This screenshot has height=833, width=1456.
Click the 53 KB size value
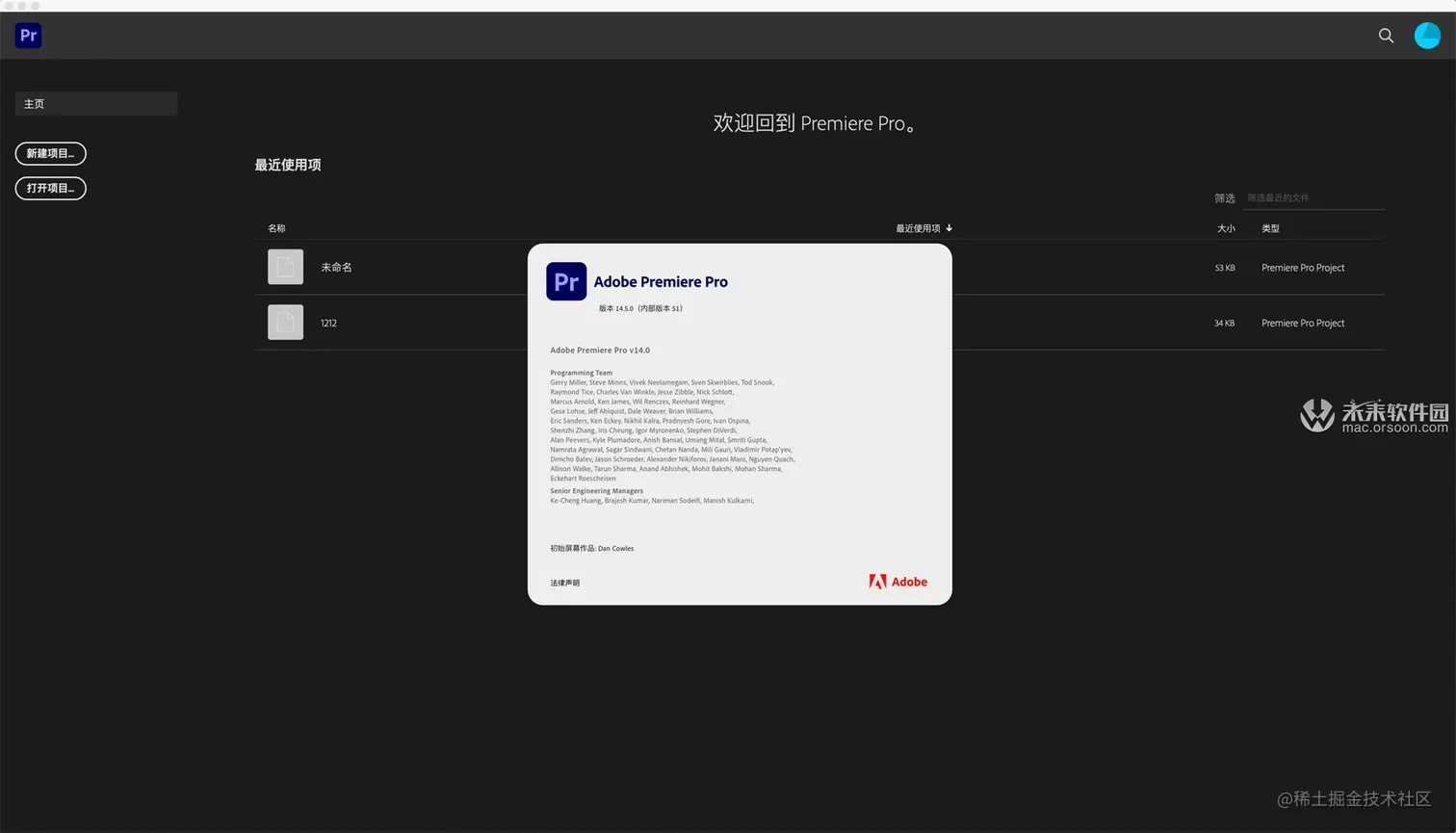point(1225,268)
